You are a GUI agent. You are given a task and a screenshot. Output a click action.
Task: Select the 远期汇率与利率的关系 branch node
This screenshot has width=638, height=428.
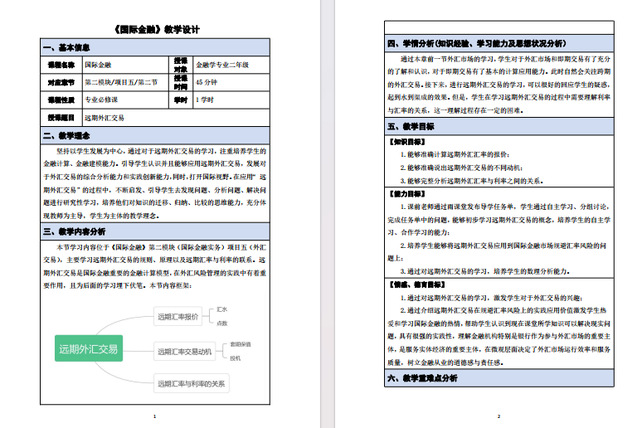pyautogui.click(x=191, y=383)
